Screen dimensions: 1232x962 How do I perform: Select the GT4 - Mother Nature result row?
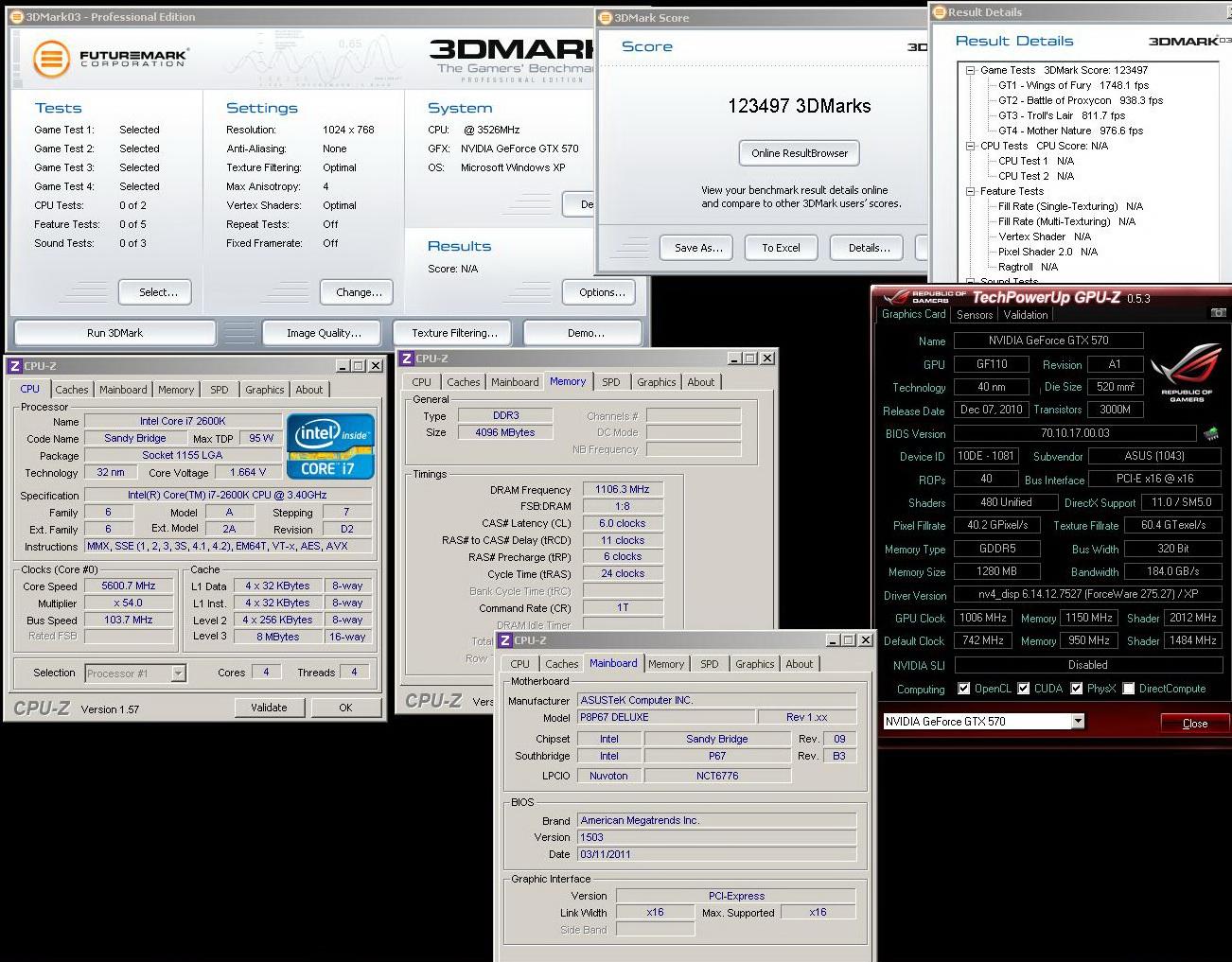1070,131
